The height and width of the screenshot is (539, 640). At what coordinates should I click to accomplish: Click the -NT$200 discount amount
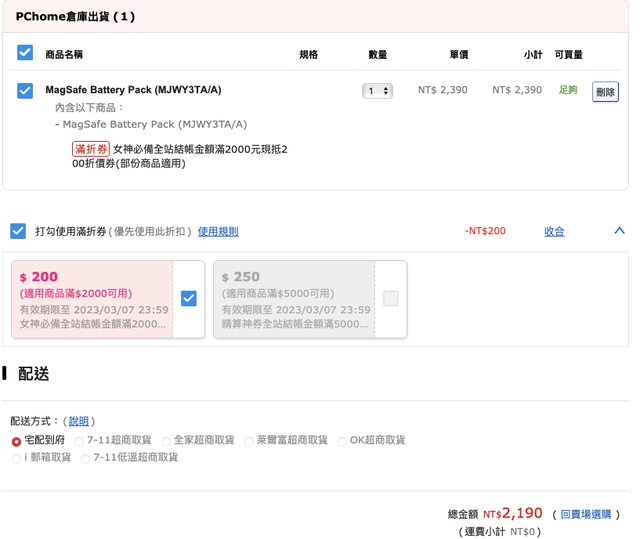[x=485, y=231]
